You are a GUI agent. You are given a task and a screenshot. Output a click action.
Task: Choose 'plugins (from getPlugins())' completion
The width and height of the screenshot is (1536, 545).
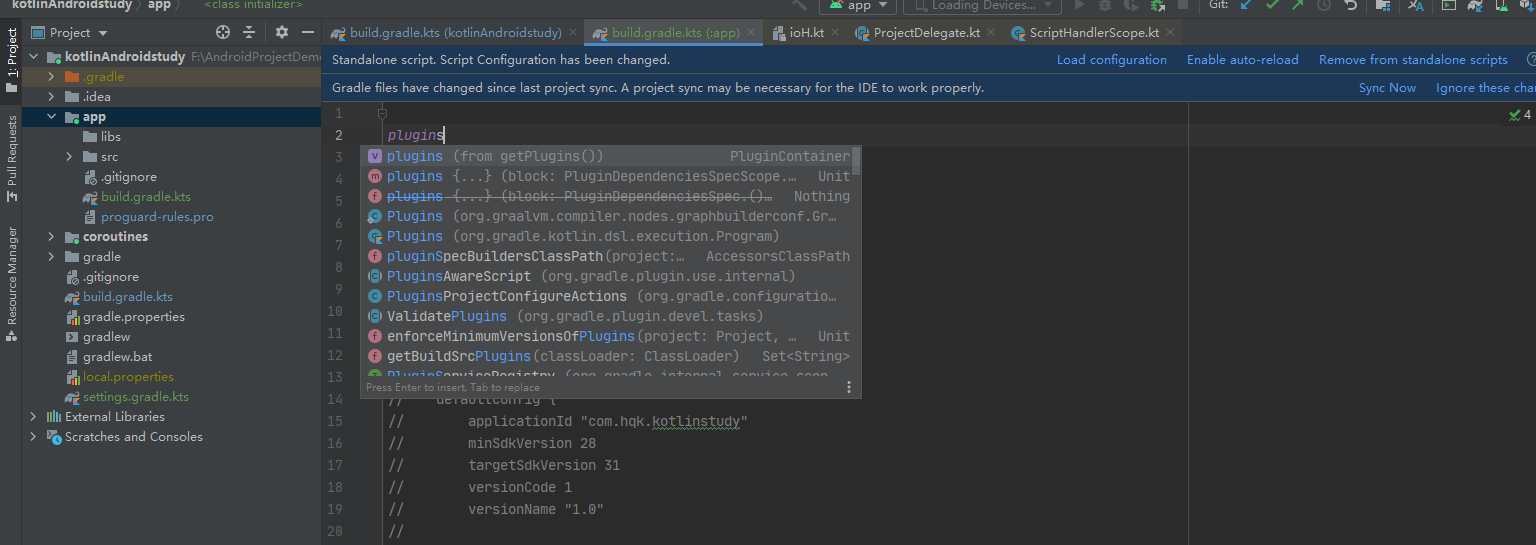(607, 156)
